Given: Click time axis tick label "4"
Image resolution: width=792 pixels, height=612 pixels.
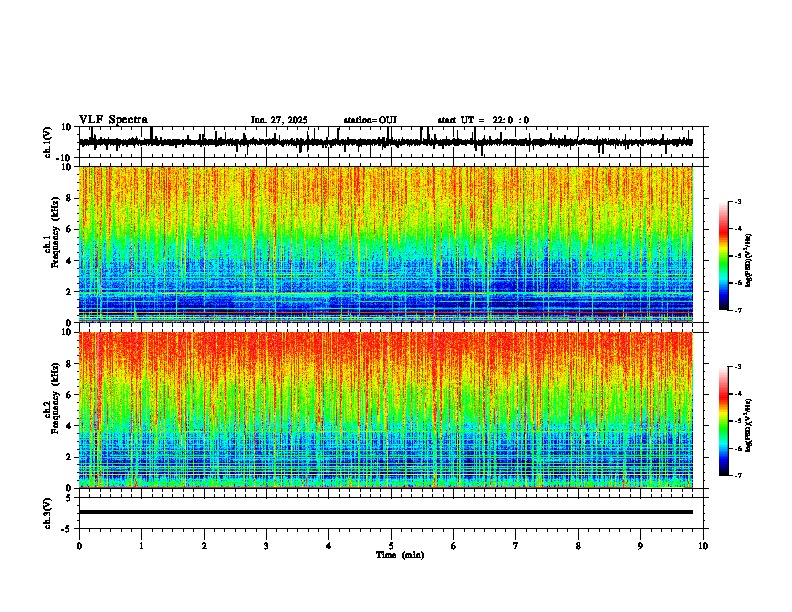Looking at the screenshot, I should coord(329,546).
